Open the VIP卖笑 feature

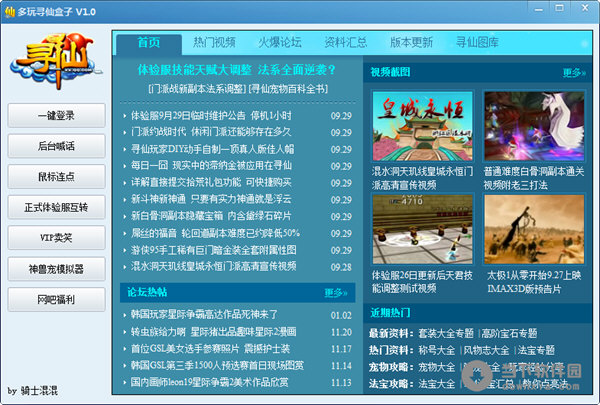pos(56,238)
